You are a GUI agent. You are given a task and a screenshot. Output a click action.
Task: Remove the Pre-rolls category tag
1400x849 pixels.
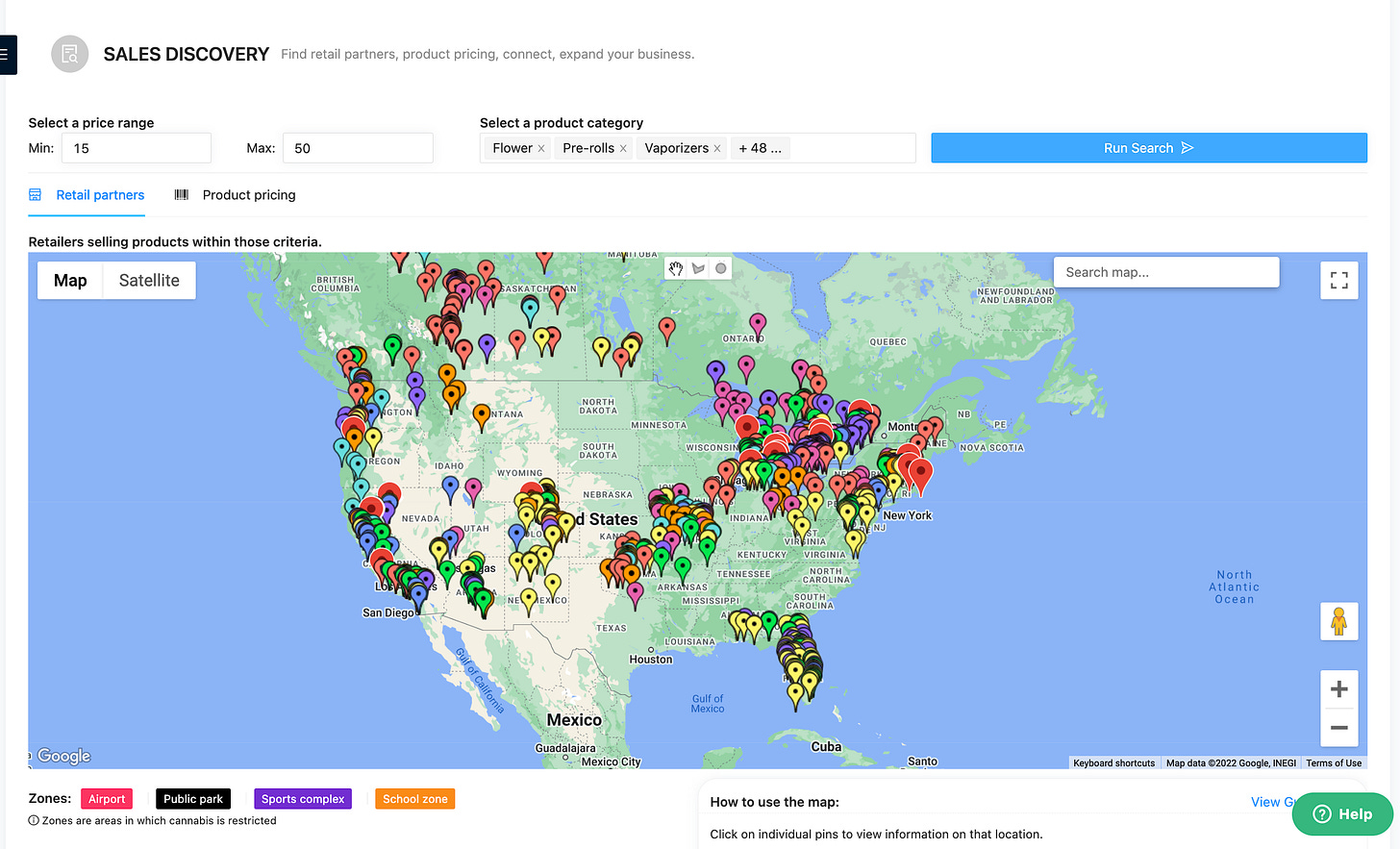click(623, 148)
